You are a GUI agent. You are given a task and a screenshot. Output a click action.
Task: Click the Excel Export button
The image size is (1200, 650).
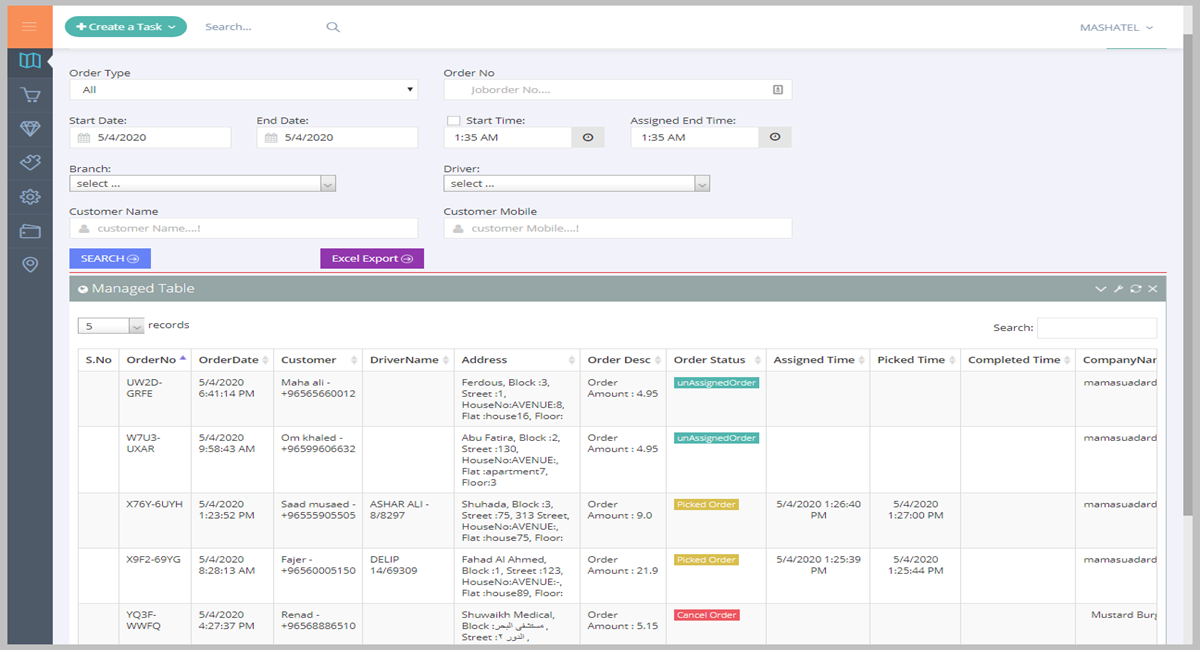tap(372, 259)
